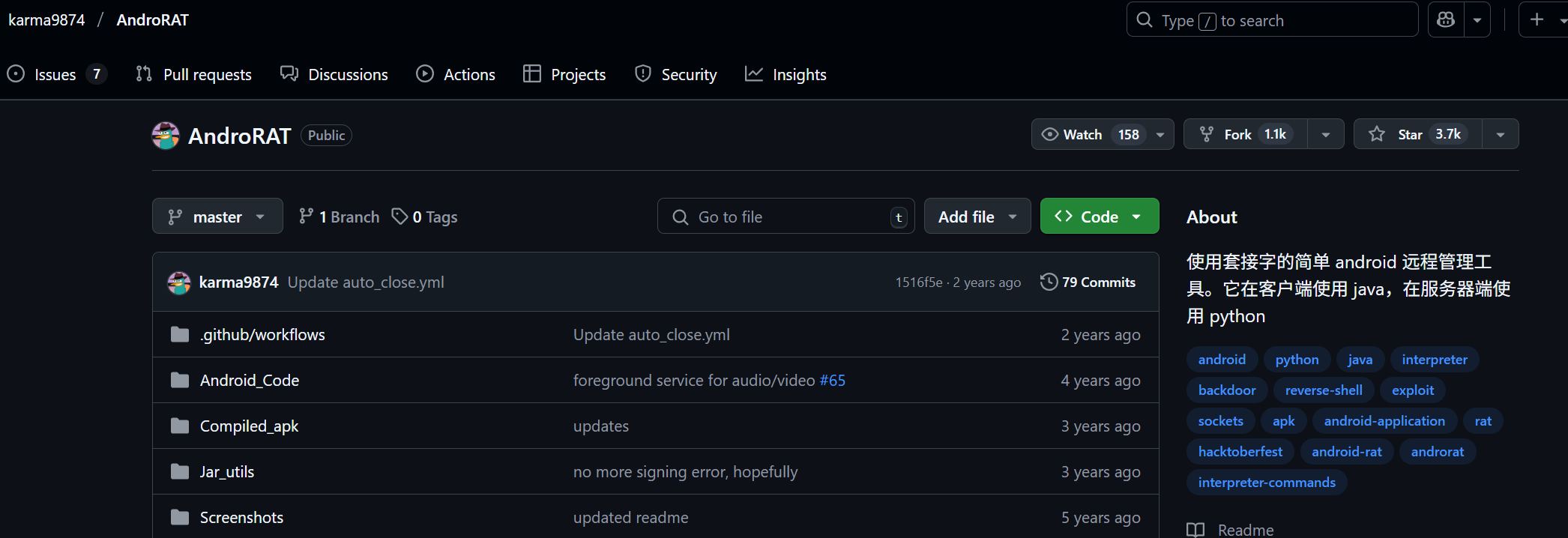Click the commit history clock icon
The width and height of the screenshot is (1568, 538).
(1049, 282)
